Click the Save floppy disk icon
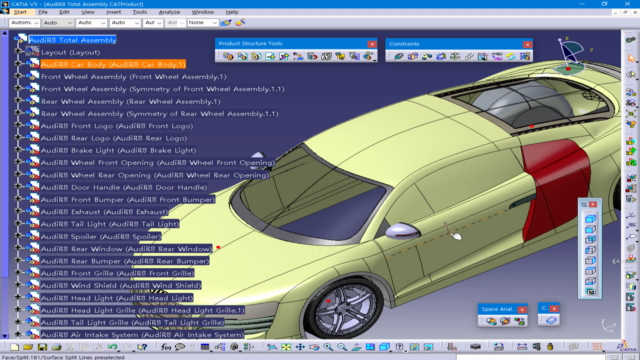Viewport: 640px width, 360px height. pyautogui.click(x=42, y=347)
